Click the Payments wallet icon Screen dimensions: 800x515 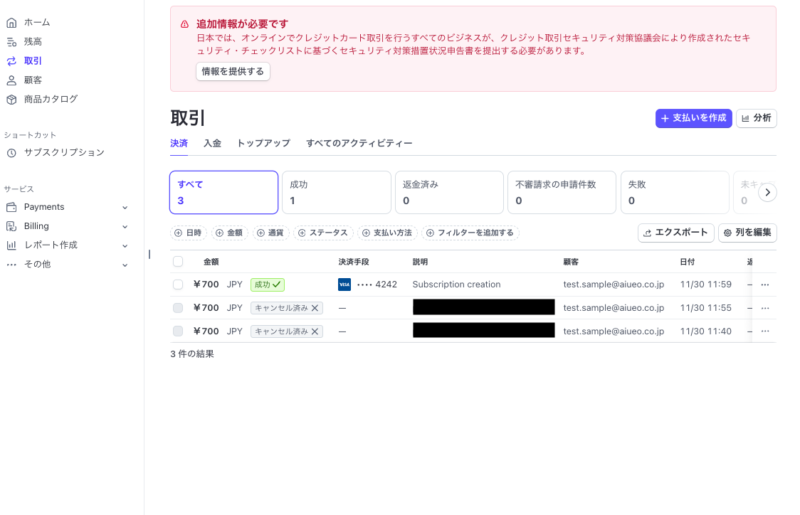pos(11,207)
